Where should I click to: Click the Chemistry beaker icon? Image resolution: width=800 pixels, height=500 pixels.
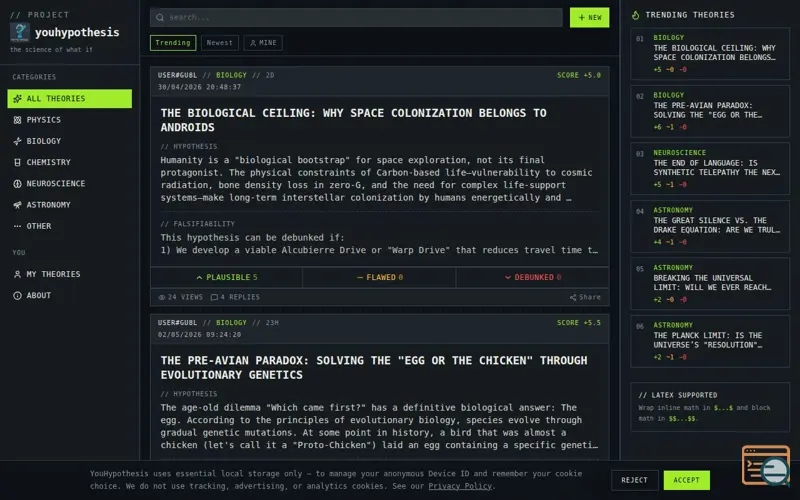coord(17,162)
